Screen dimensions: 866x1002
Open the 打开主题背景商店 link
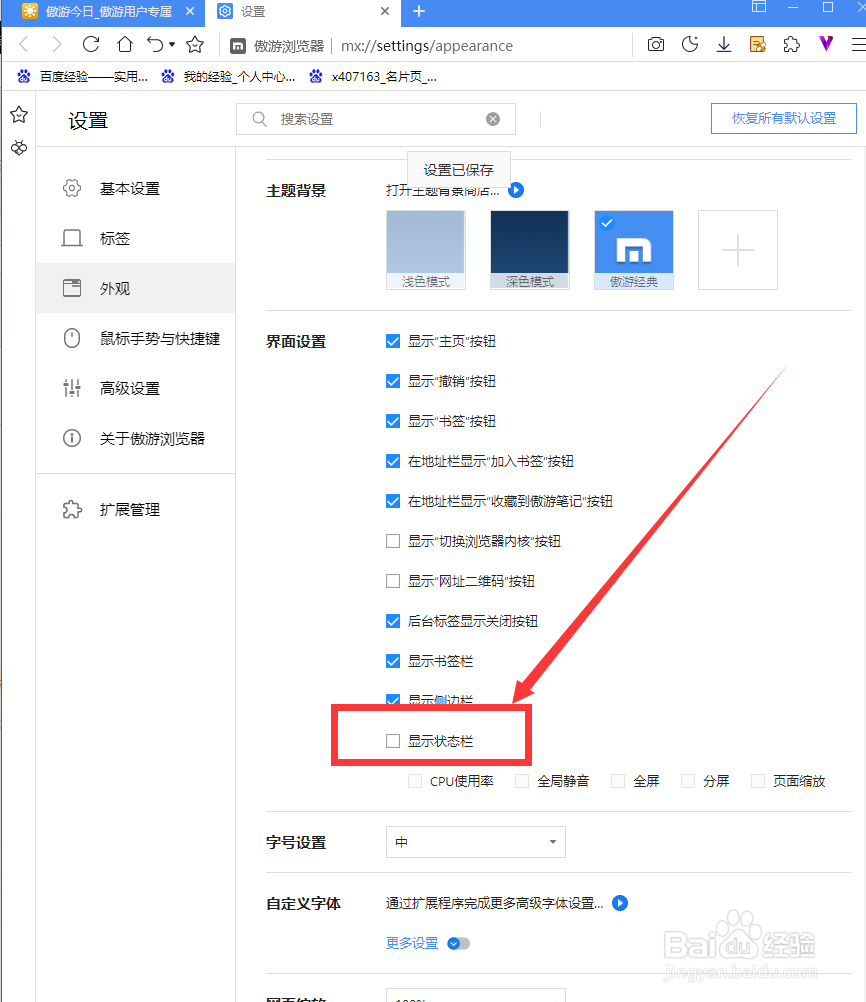516,190
